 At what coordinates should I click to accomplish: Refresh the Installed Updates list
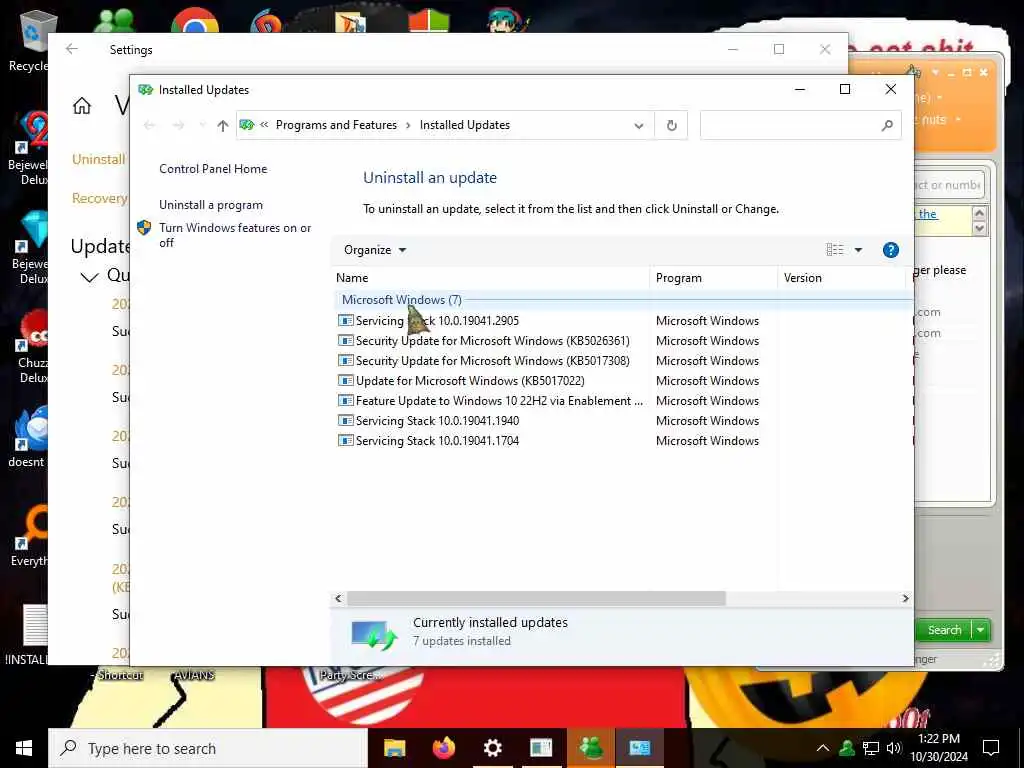pos(671,125)
